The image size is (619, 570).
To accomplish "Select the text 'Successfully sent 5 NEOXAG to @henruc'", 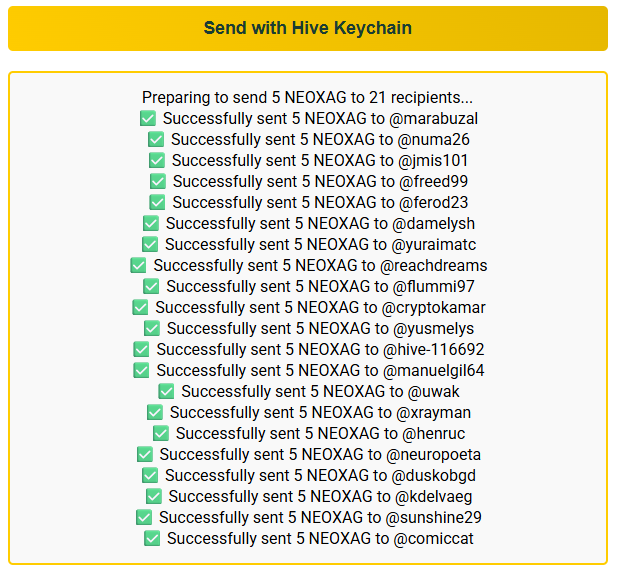I will 320,433.
